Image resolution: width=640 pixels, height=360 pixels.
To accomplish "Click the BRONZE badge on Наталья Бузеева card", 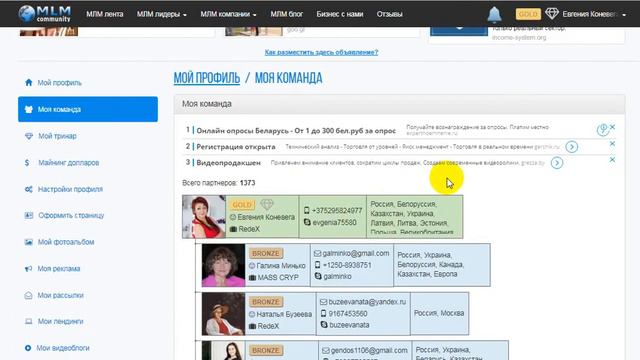I will click(x=266, y=302).
